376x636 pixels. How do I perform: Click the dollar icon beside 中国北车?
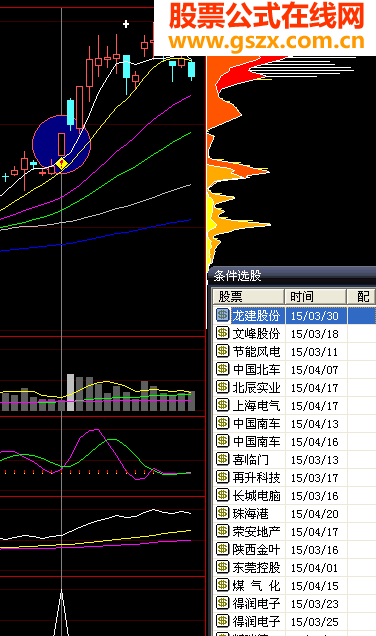tap(222, 369)
